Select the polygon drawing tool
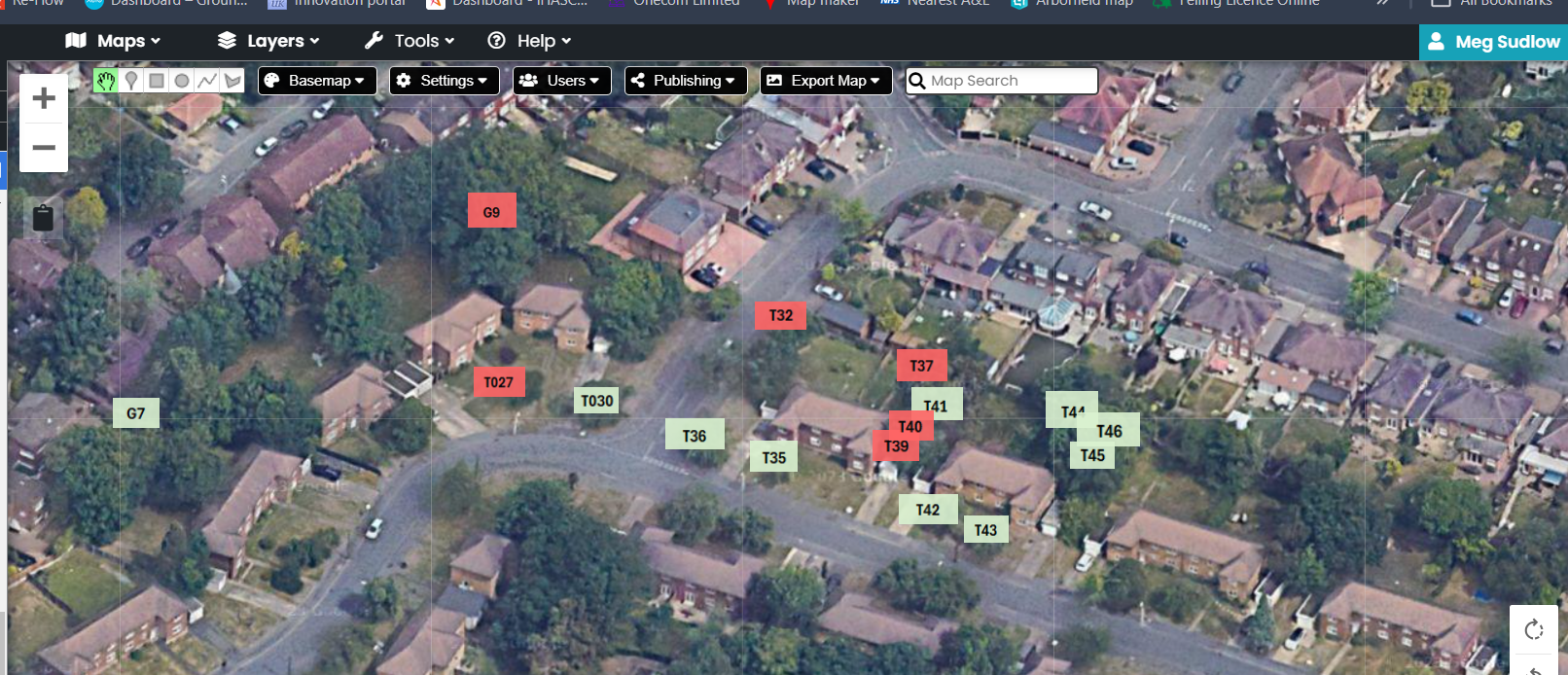The width and height of the screenshot is (1568, 675). [x=232, y=81]
